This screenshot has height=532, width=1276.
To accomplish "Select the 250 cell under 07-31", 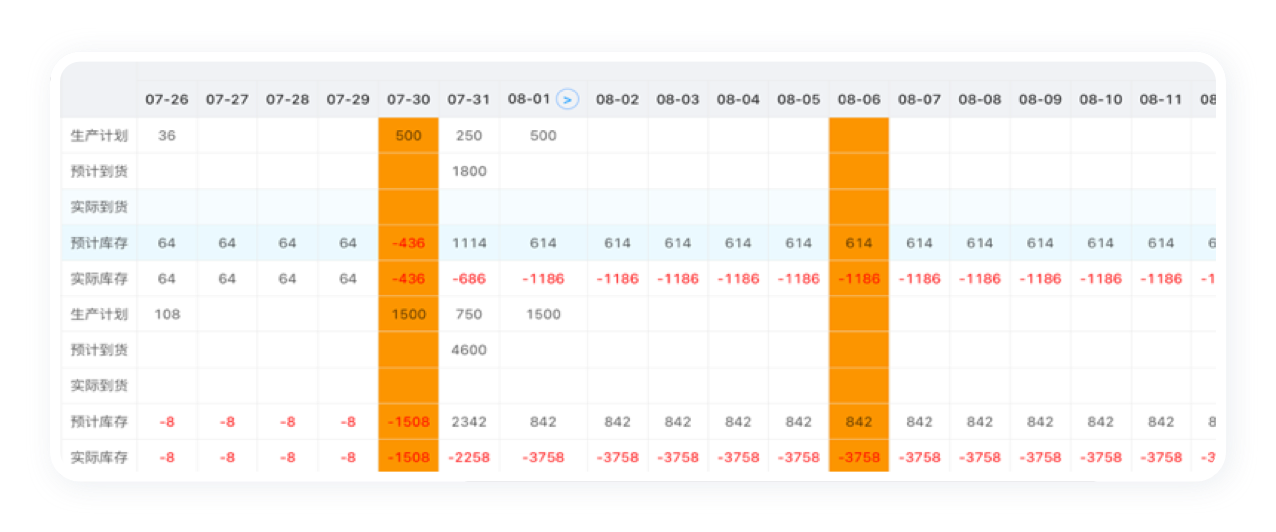I will [469, 135].
